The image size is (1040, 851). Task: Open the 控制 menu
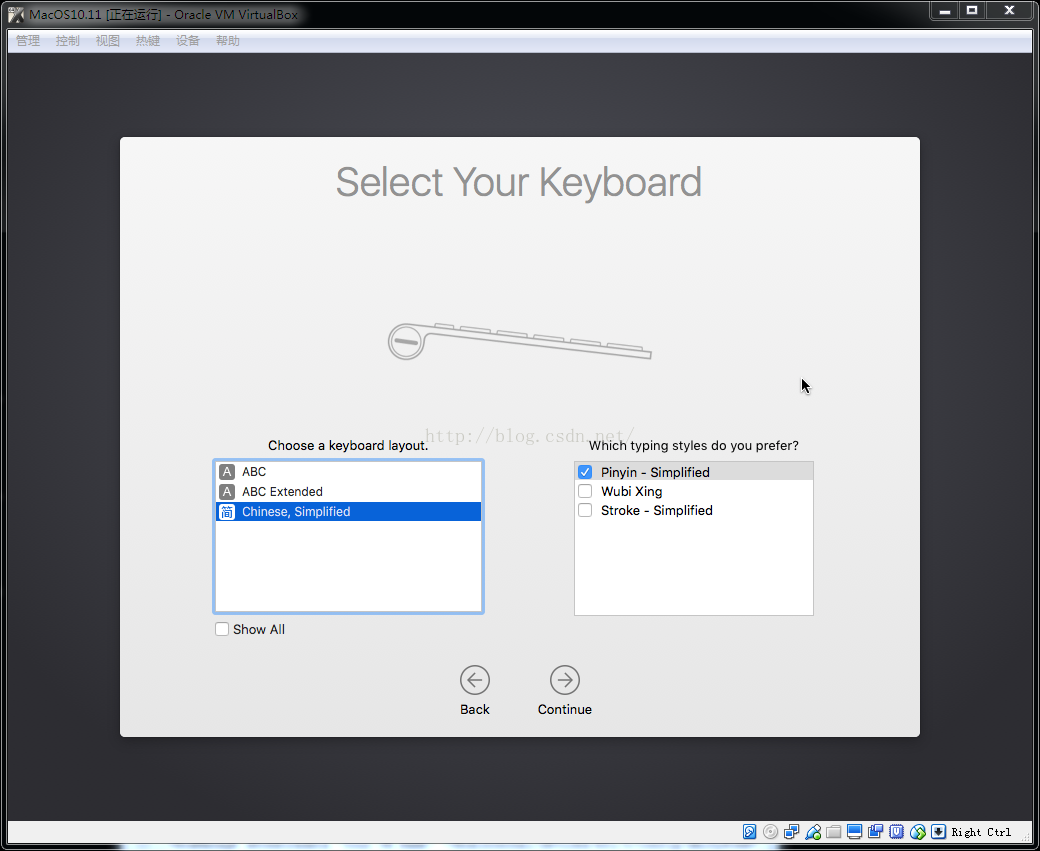(68, 40)
